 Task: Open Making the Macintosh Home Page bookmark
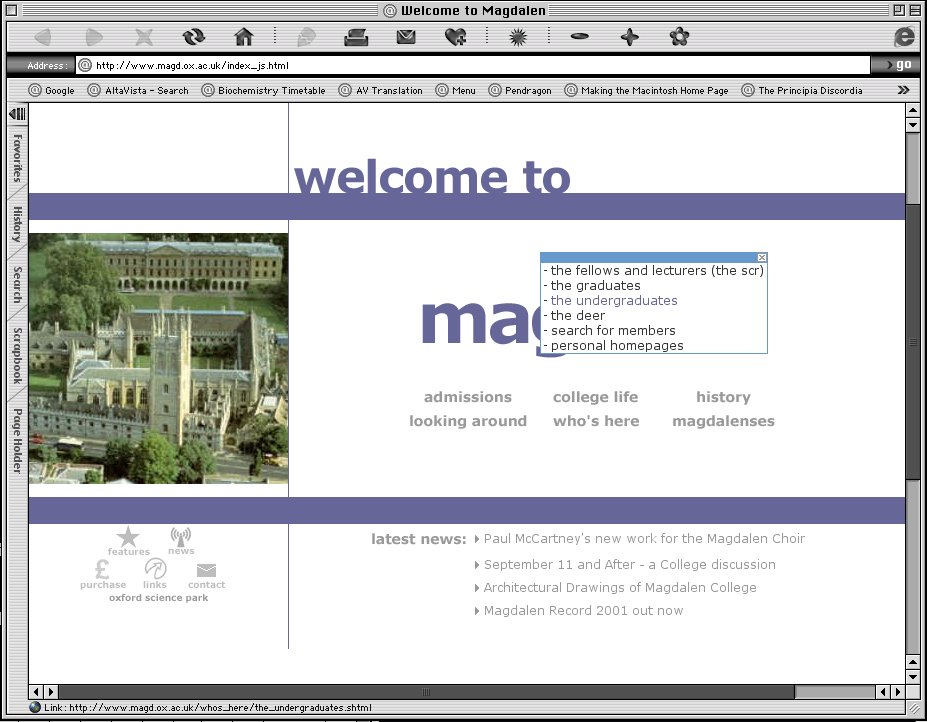click(647, 90)
